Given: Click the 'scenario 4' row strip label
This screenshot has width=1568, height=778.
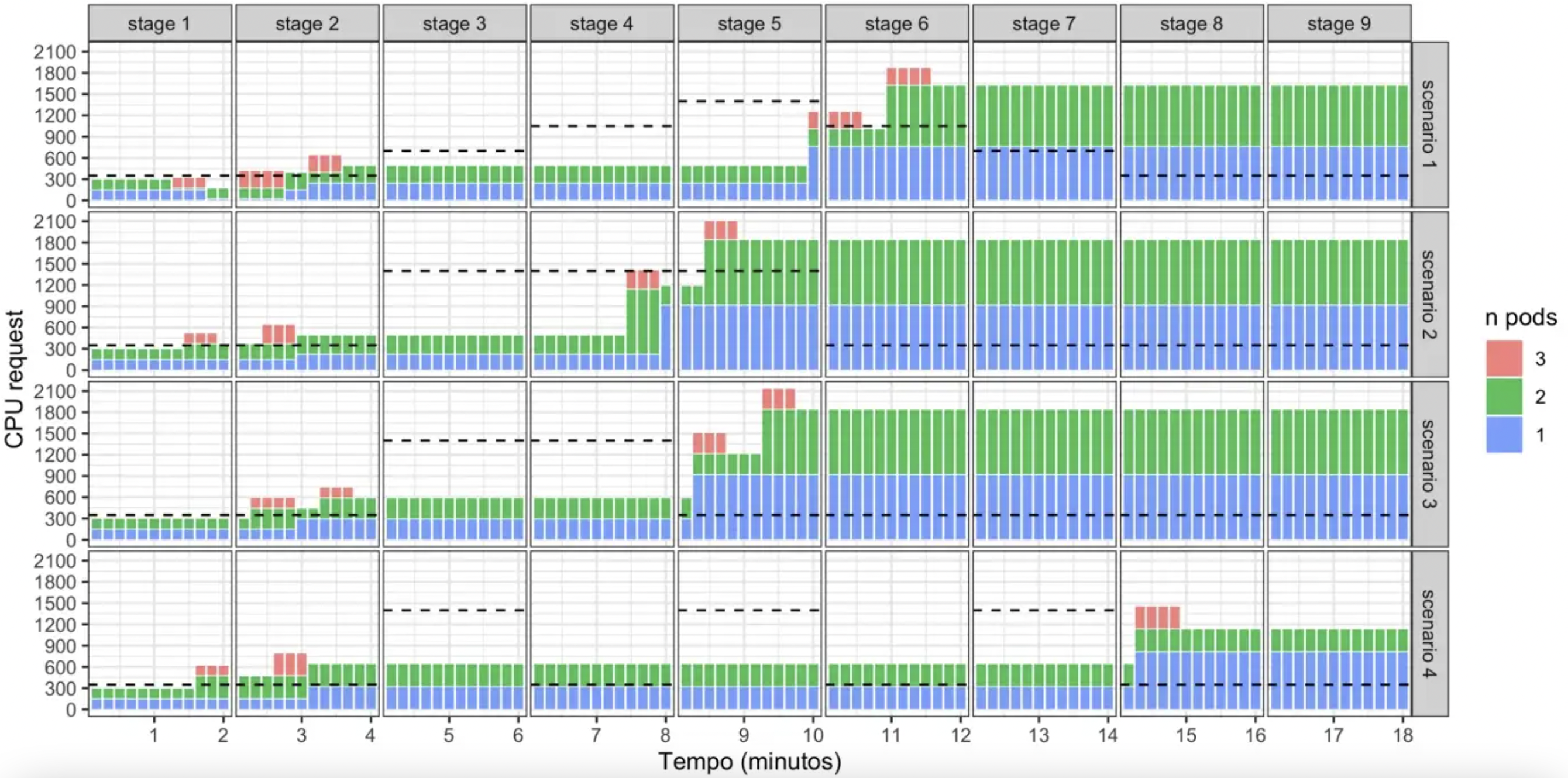Looking at the screenshot, I should (x=1430, y=634).
